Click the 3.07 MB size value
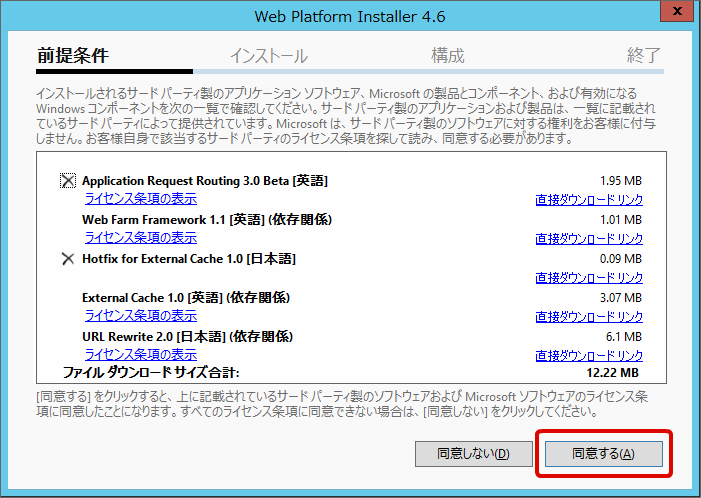The image size is (701, 498). (x=621, y=298)
